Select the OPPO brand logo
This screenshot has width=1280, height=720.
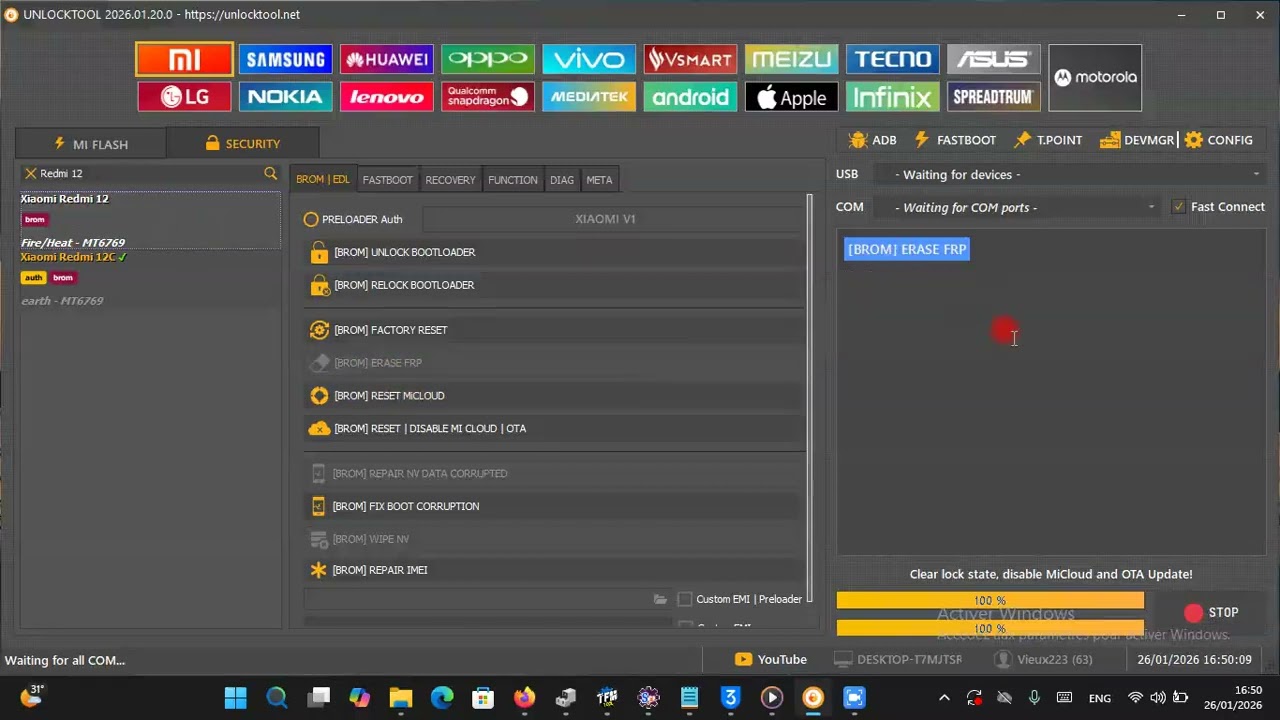488,59
